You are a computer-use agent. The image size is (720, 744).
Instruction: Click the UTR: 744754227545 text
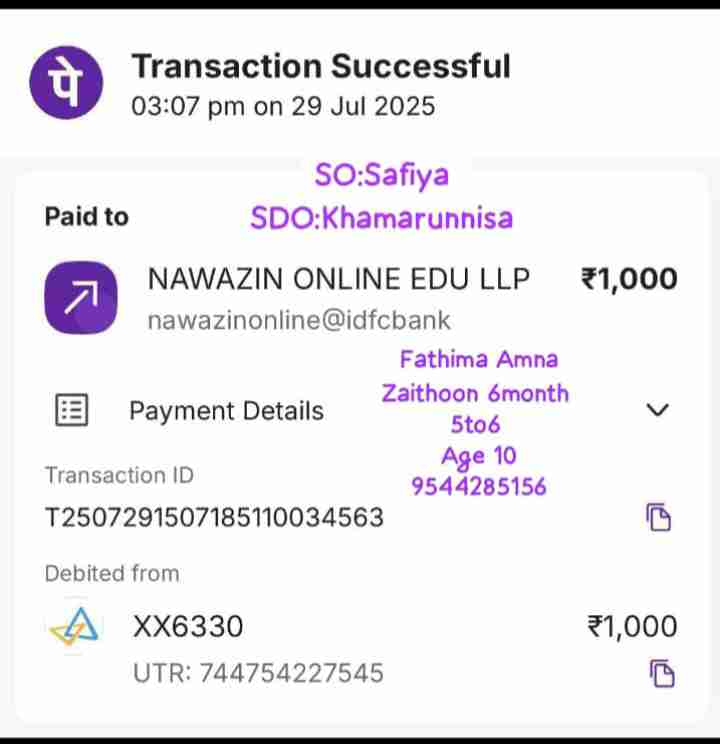[258, 673]
